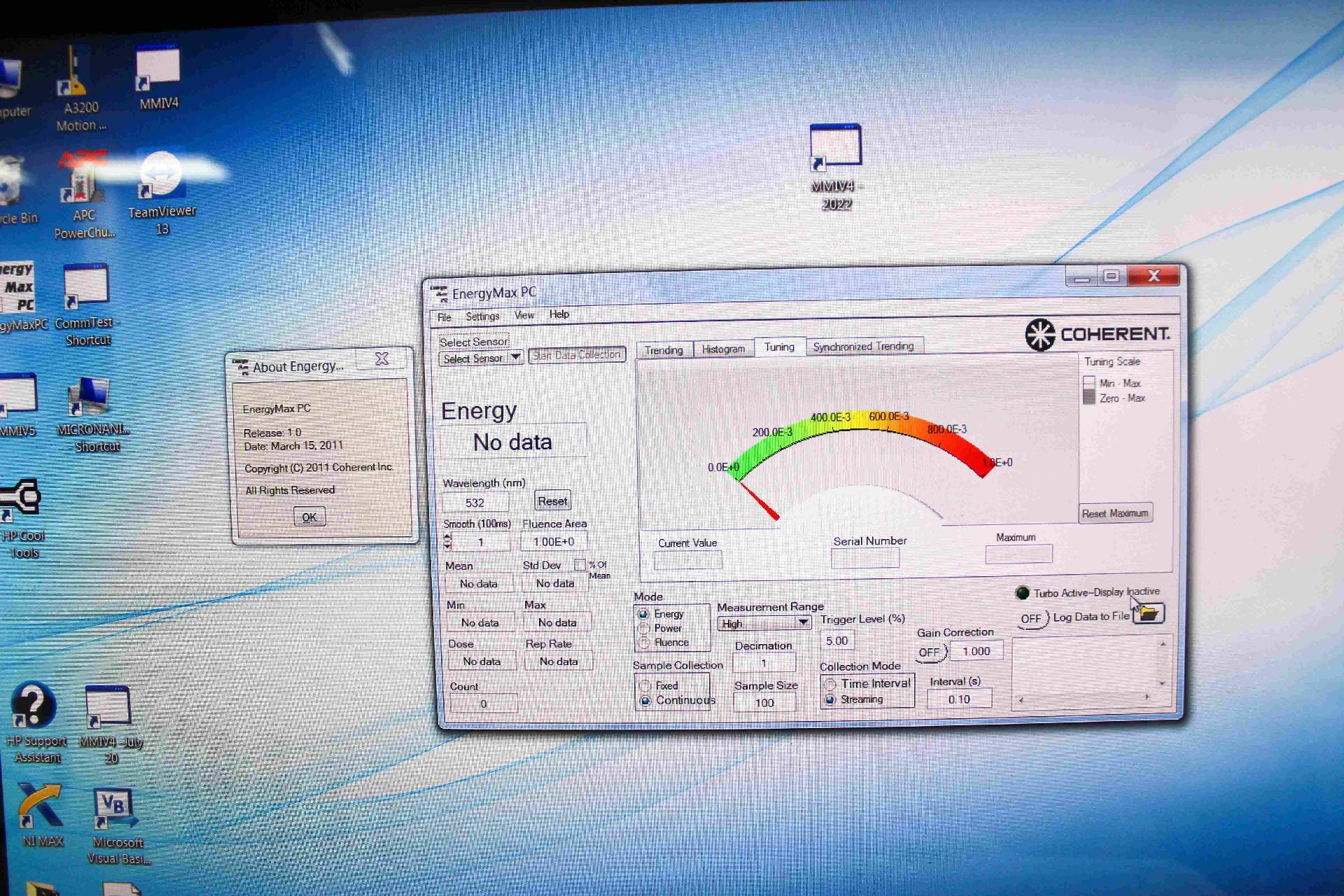Close the About EnergyMax dialog
This screenshot has width=1344, height=896.
(x=381, y=358)
